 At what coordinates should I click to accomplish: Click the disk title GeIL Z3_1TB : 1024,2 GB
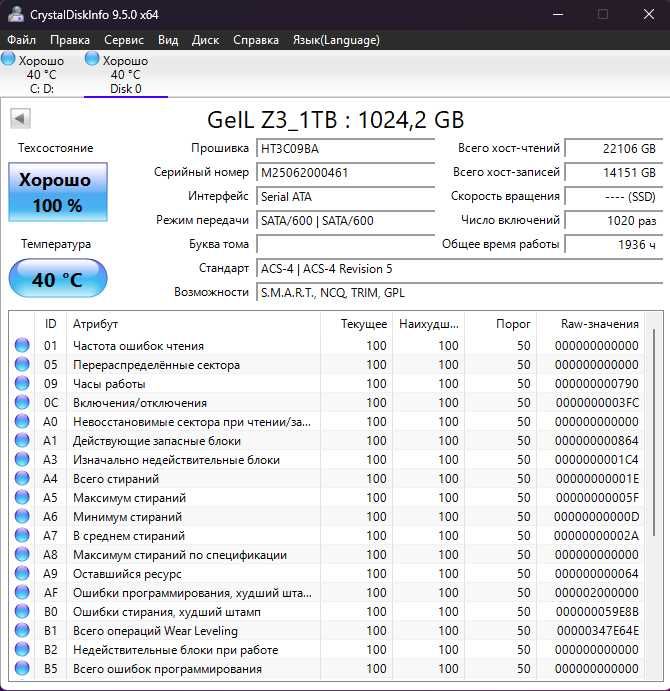point(335,119)
